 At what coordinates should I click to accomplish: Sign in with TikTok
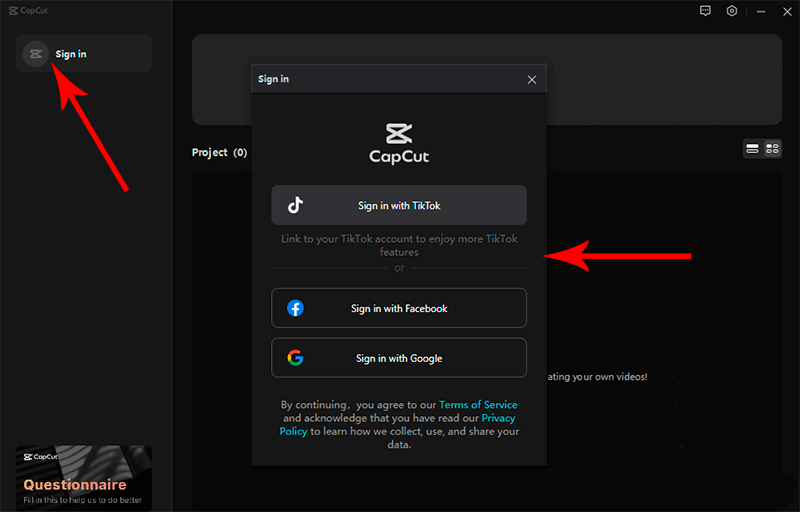tap(399, 205)
